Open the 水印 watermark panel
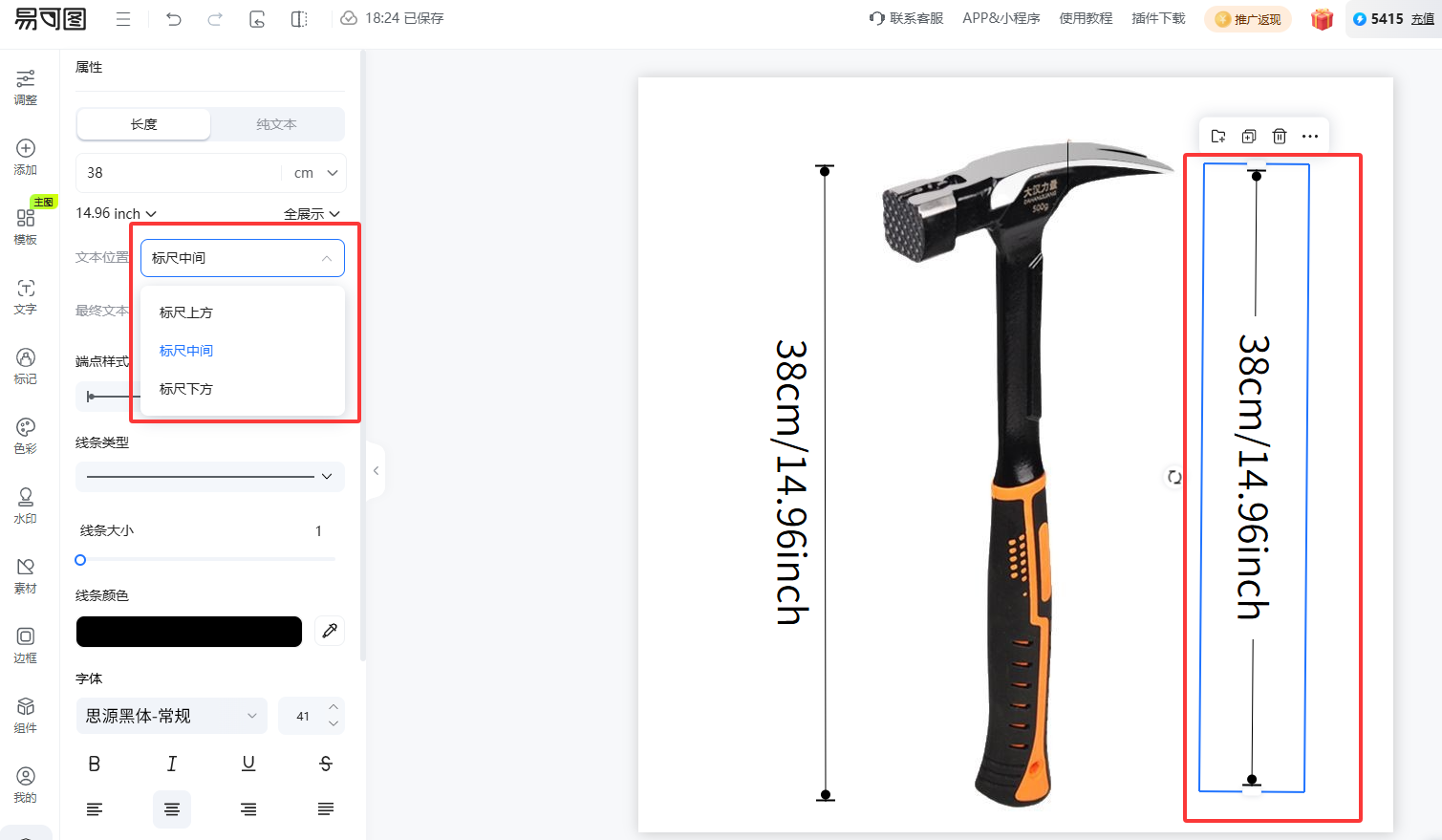Viewport: 1442px width, 840px height. (26, 505)
